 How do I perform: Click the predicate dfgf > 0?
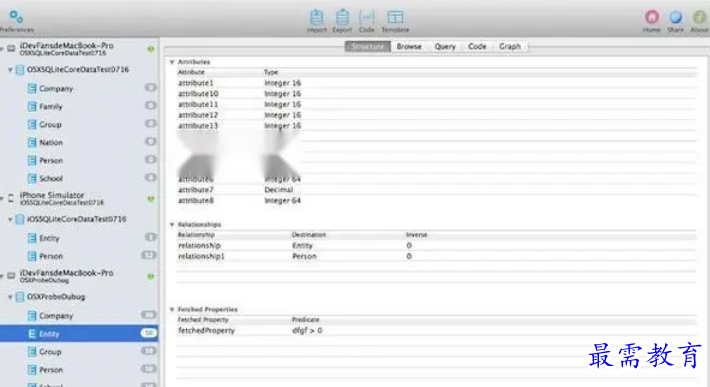click(307, 330)
